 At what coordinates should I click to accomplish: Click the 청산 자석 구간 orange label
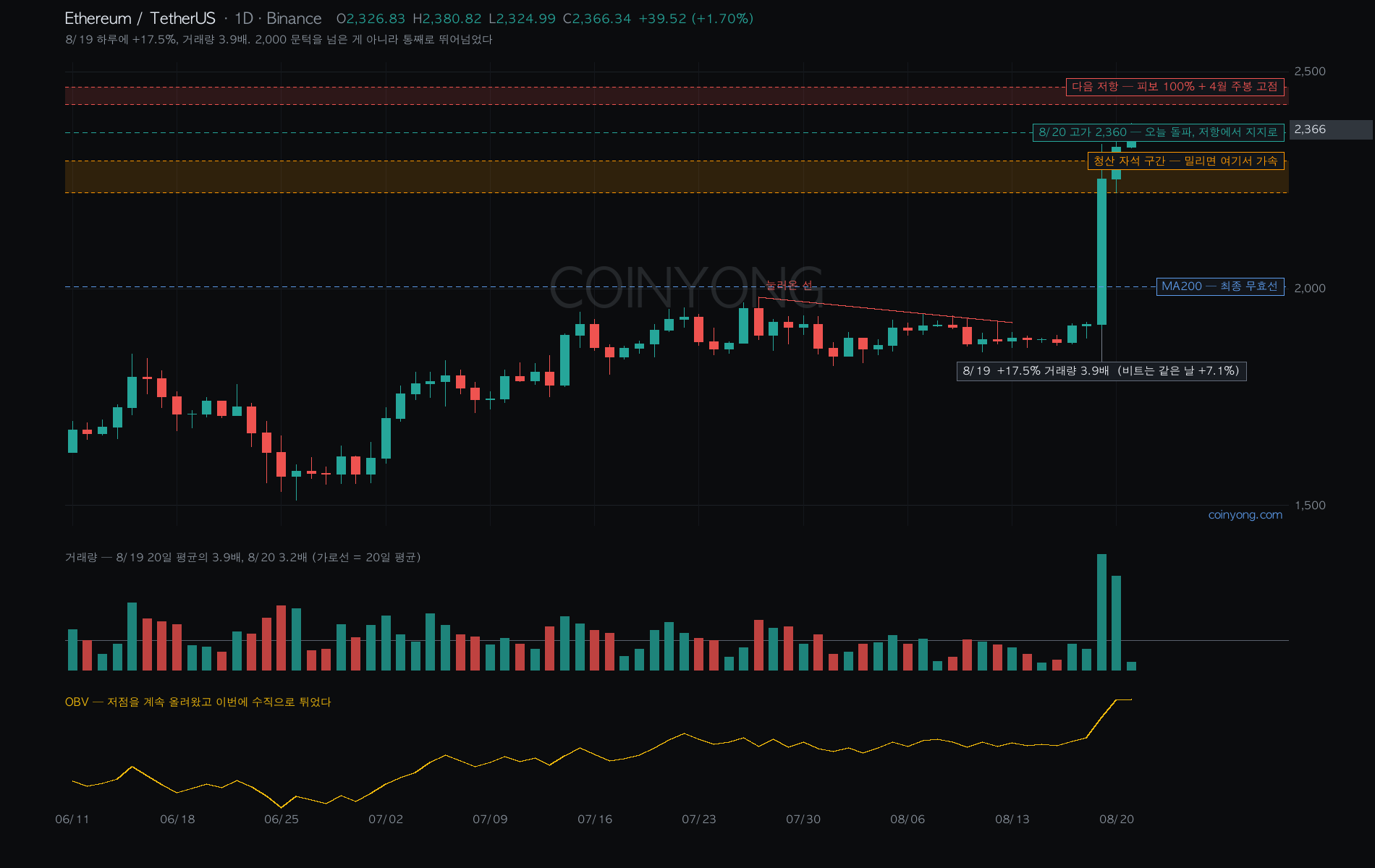[1185, 161]
